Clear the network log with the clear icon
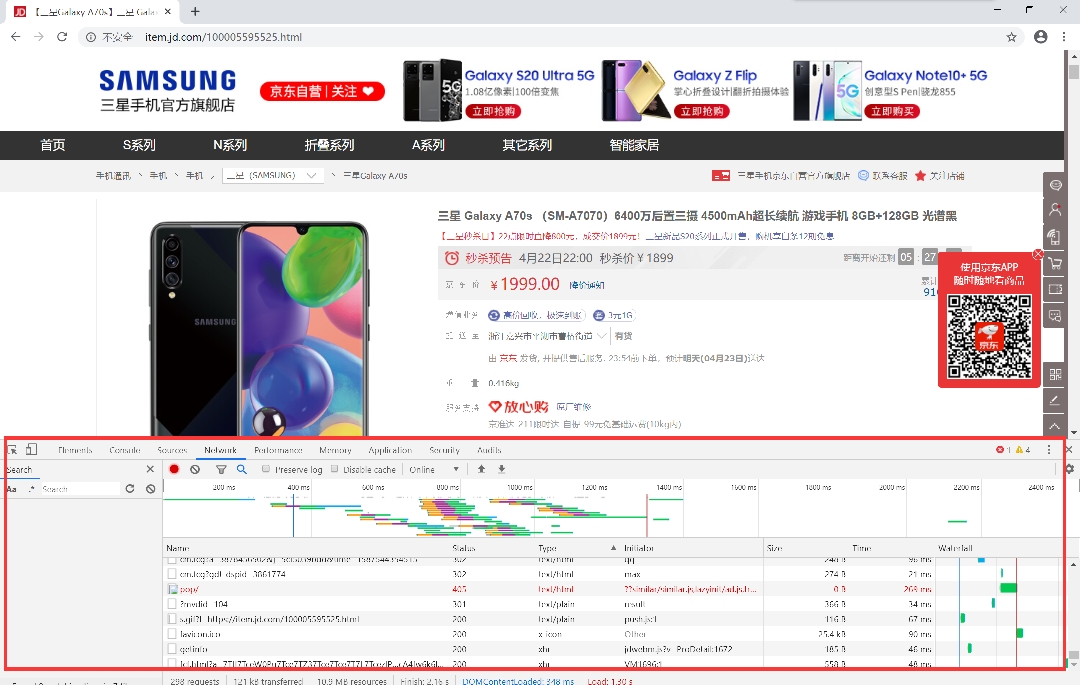This screenshot has width=1080, height=685. point(195,469)
